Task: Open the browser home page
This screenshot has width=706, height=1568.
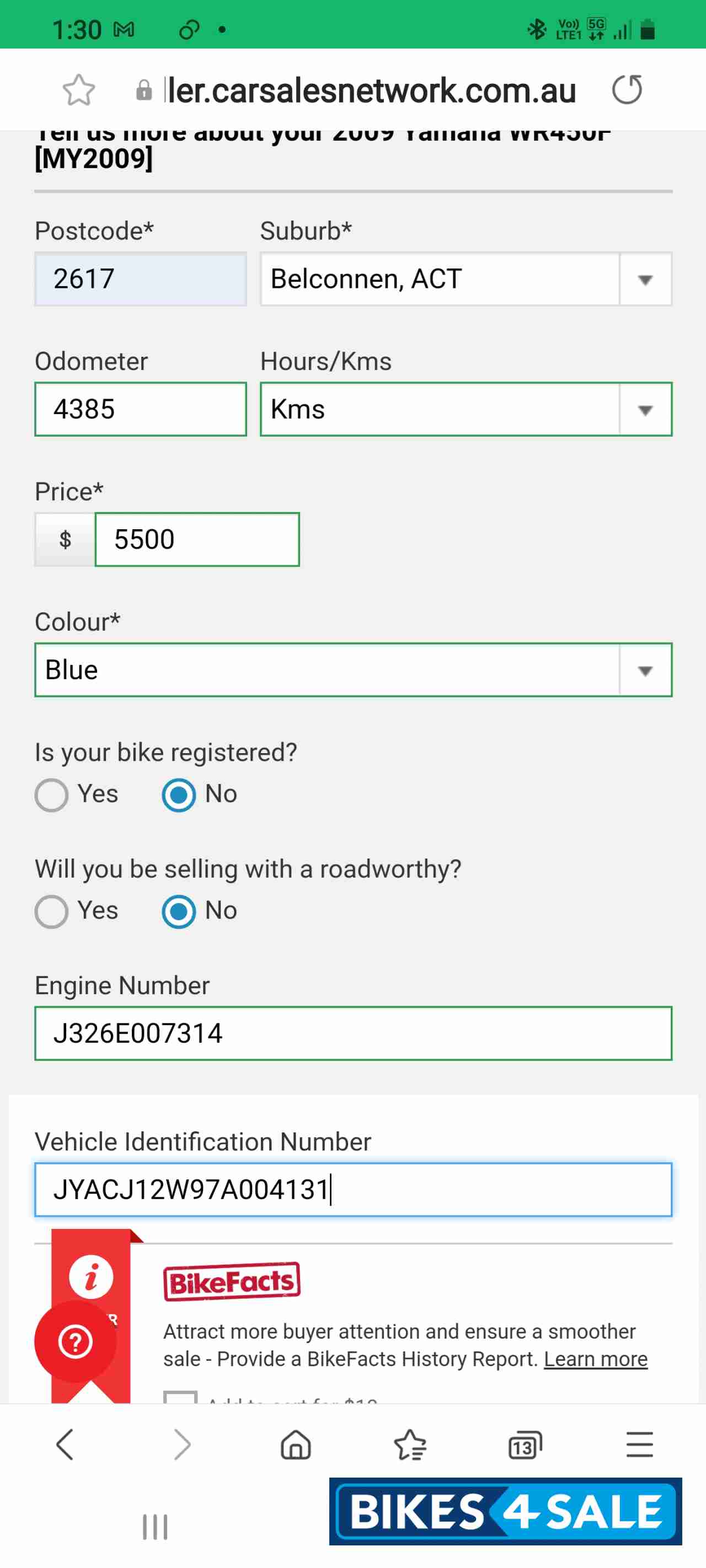Action: [296, 1444]
